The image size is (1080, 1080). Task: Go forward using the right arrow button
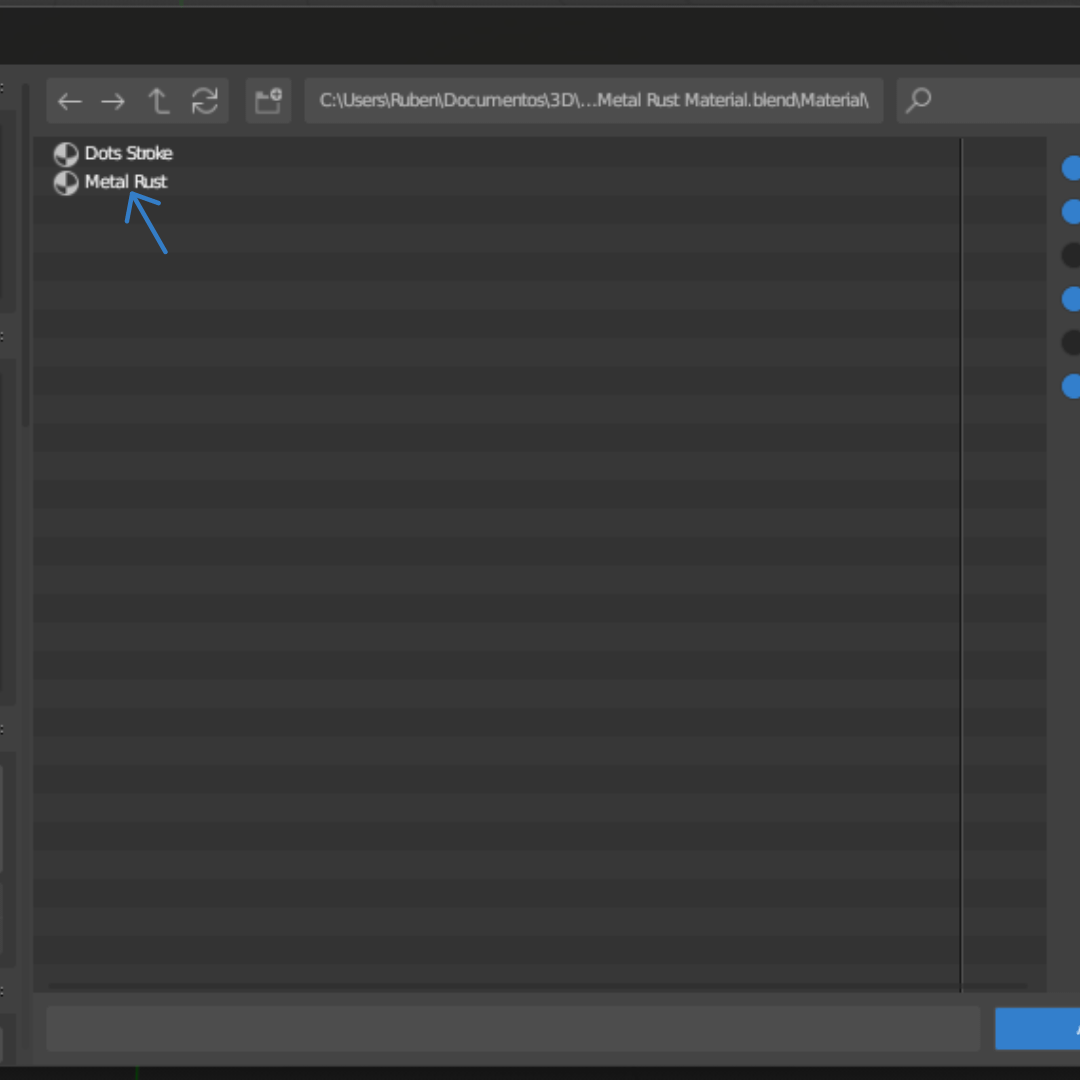[x=113, y=101]
